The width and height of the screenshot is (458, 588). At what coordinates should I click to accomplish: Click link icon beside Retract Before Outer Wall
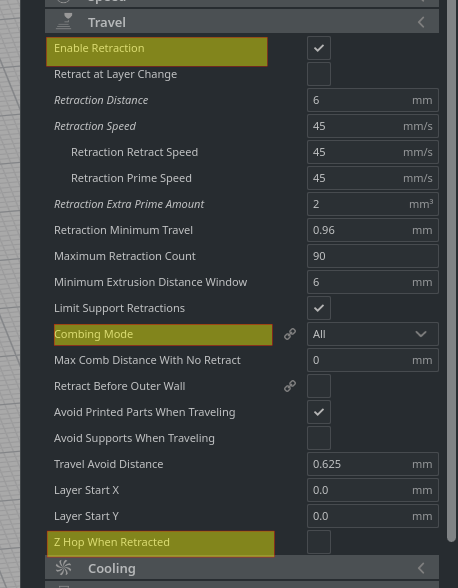(290, 386)
